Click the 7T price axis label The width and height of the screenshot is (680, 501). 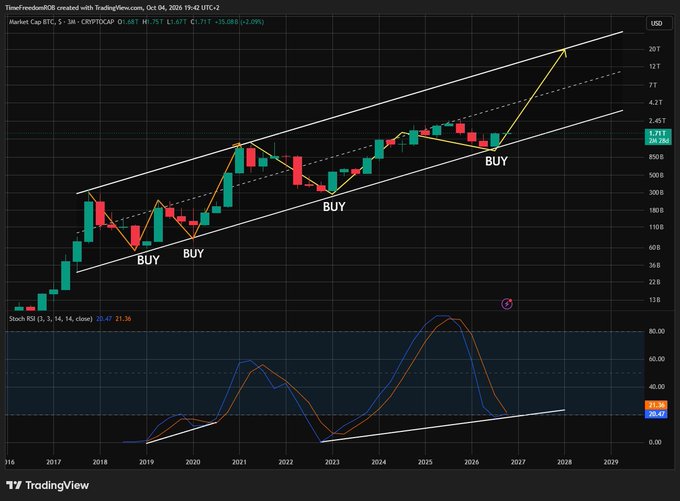(x=653, y=85)
